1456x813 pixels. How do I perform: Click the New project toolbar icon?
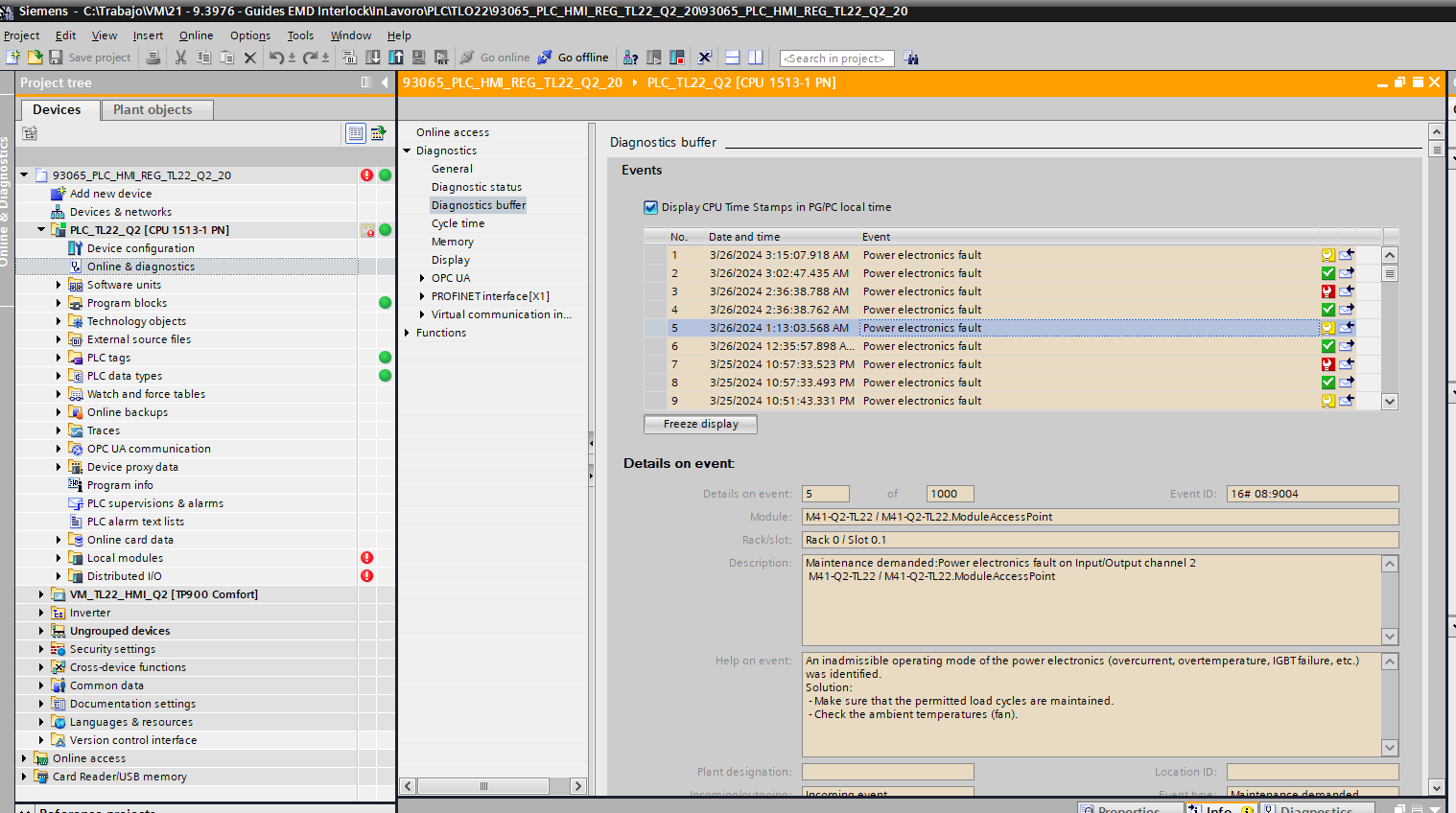pos(13,58)
